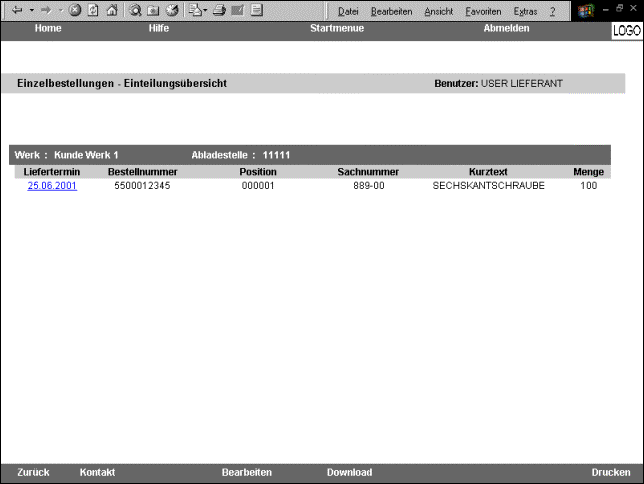Click position value 000001
This screenshot has width=644, height=484.
pyautogui.click(x=258, y=186)
